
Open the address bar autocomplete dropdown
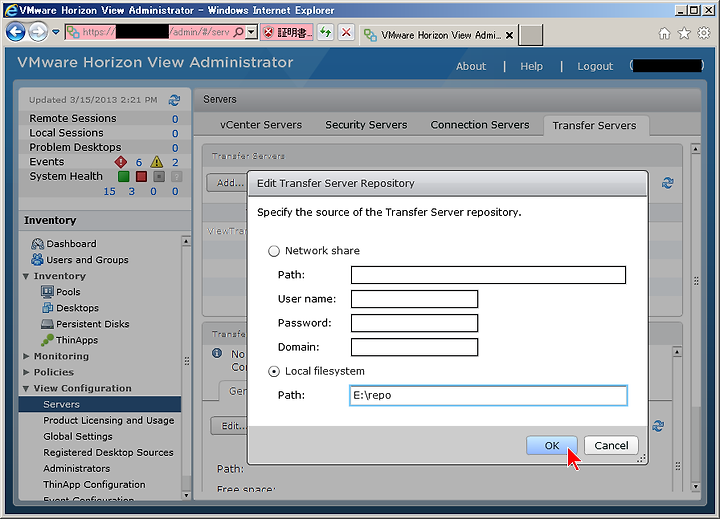click(251, 32)
